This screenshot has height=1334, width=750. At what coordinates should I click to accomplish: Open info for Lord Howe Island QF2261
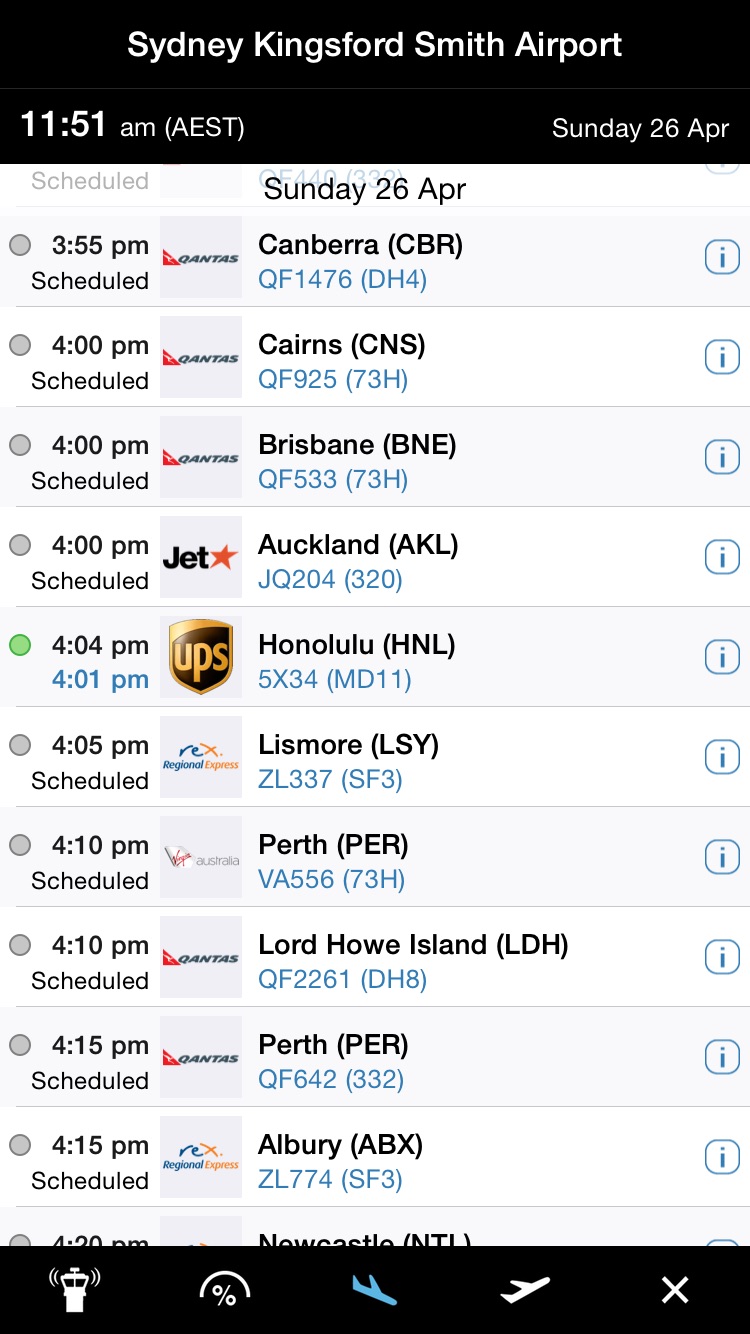[x=722, y=957]
